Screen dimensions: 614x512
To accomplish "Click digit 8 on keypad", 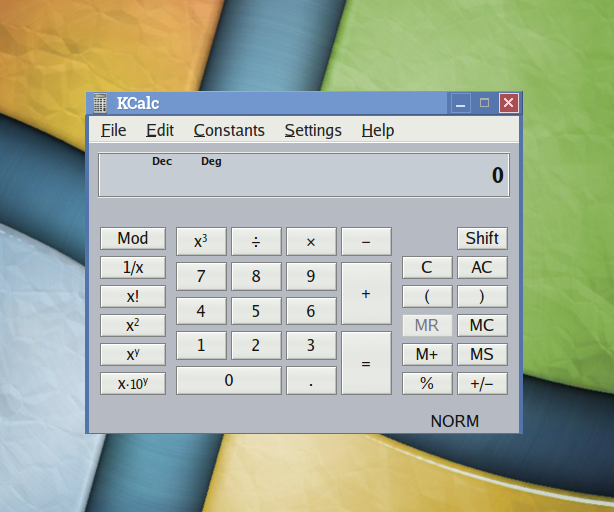I will [x=256, y=276].
